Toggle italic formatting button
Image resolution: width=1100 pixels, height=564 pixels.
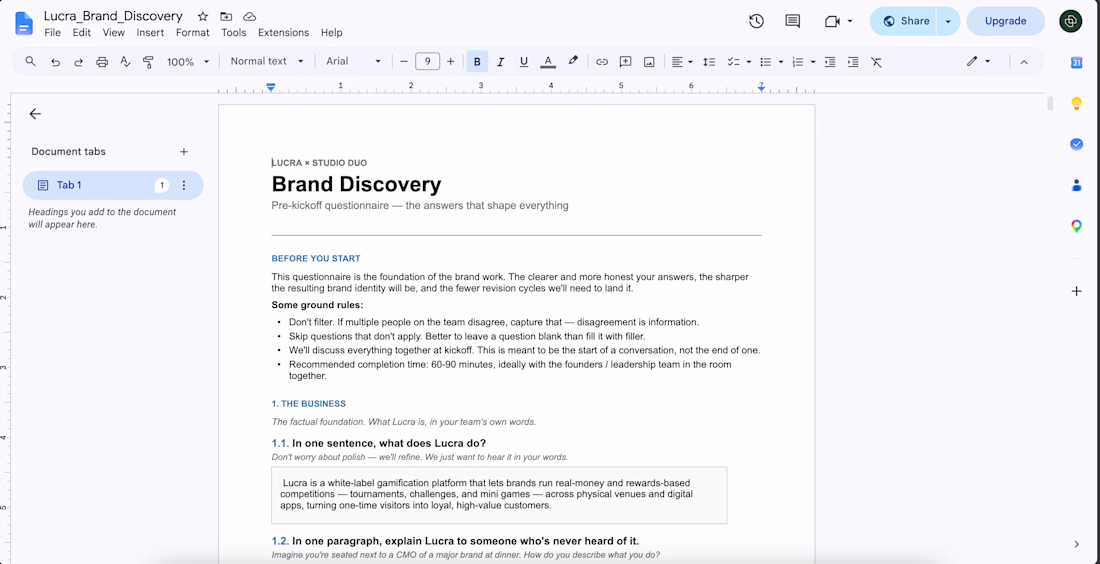tap(500, 62)
